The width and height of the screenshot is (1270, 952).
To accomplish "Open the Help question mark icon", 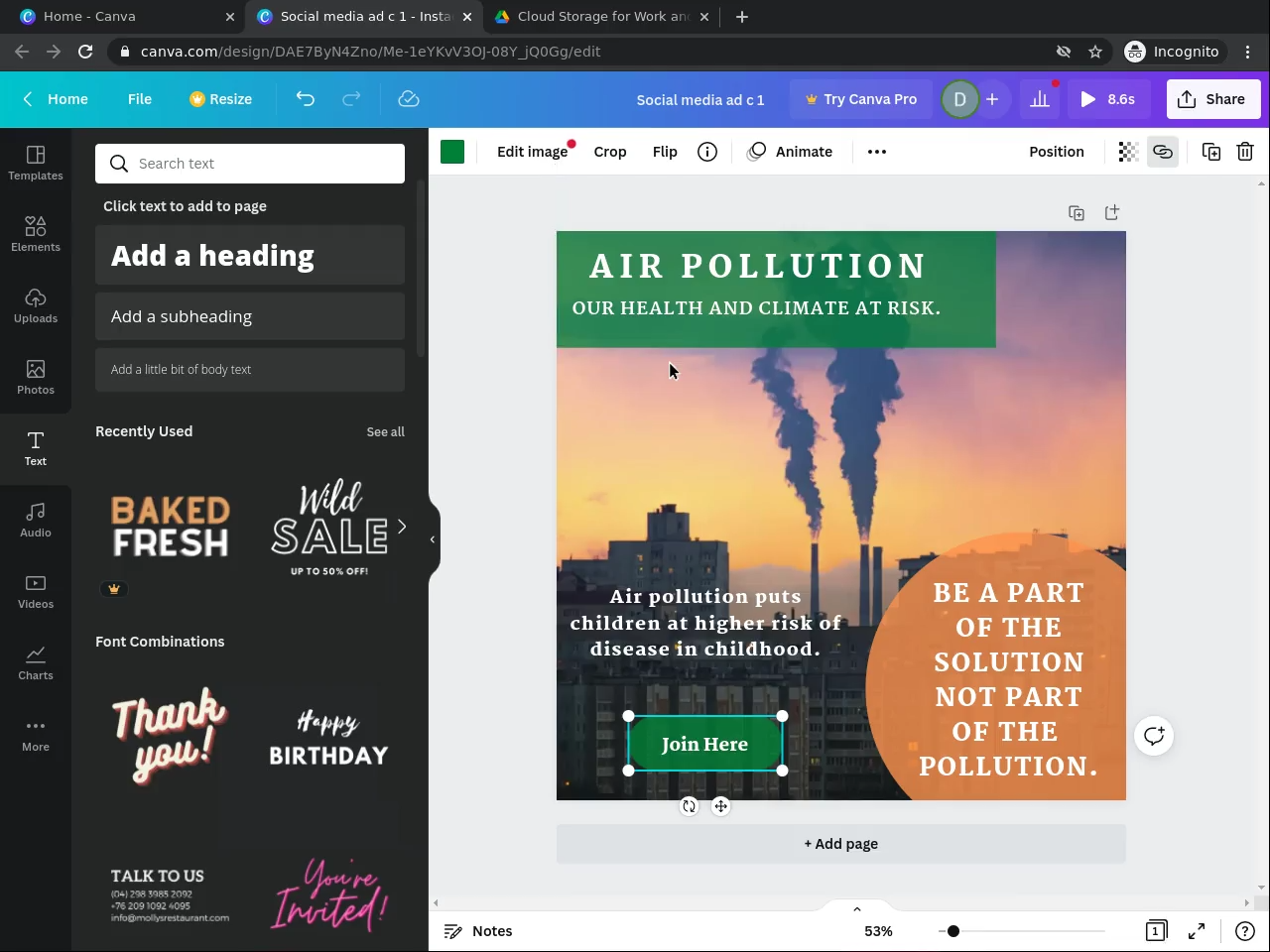I will [1244, 931].
